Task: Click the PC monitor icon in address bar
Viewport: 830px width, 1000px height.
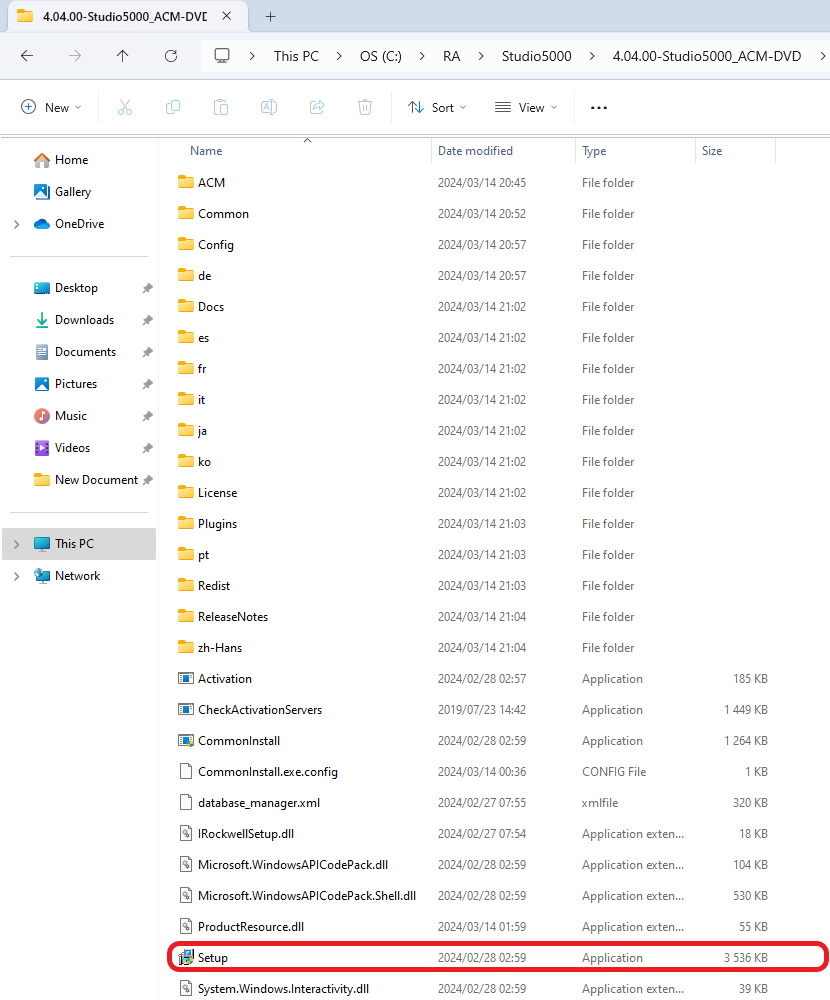Action: [x=221, y=56]
